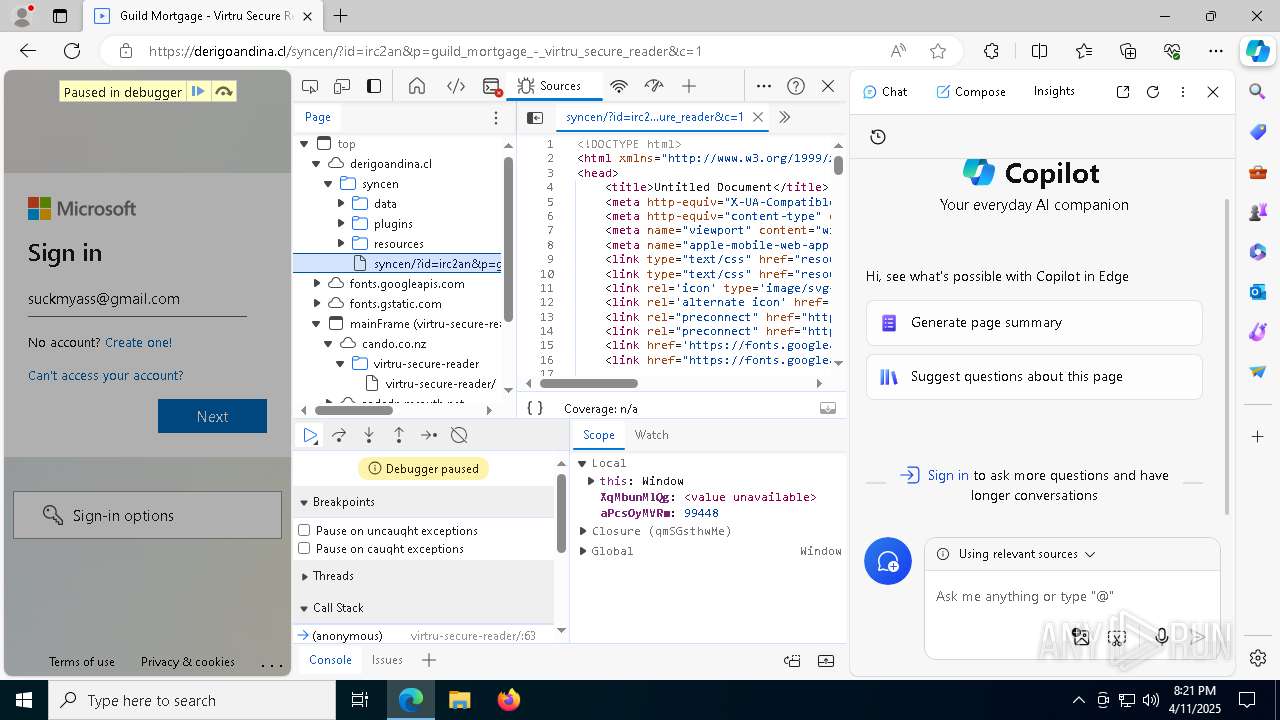Image resolution: width=1280 pixels, height=720 pixels.
Task: Open the Console tool with error badge
Action: (491, 86)
